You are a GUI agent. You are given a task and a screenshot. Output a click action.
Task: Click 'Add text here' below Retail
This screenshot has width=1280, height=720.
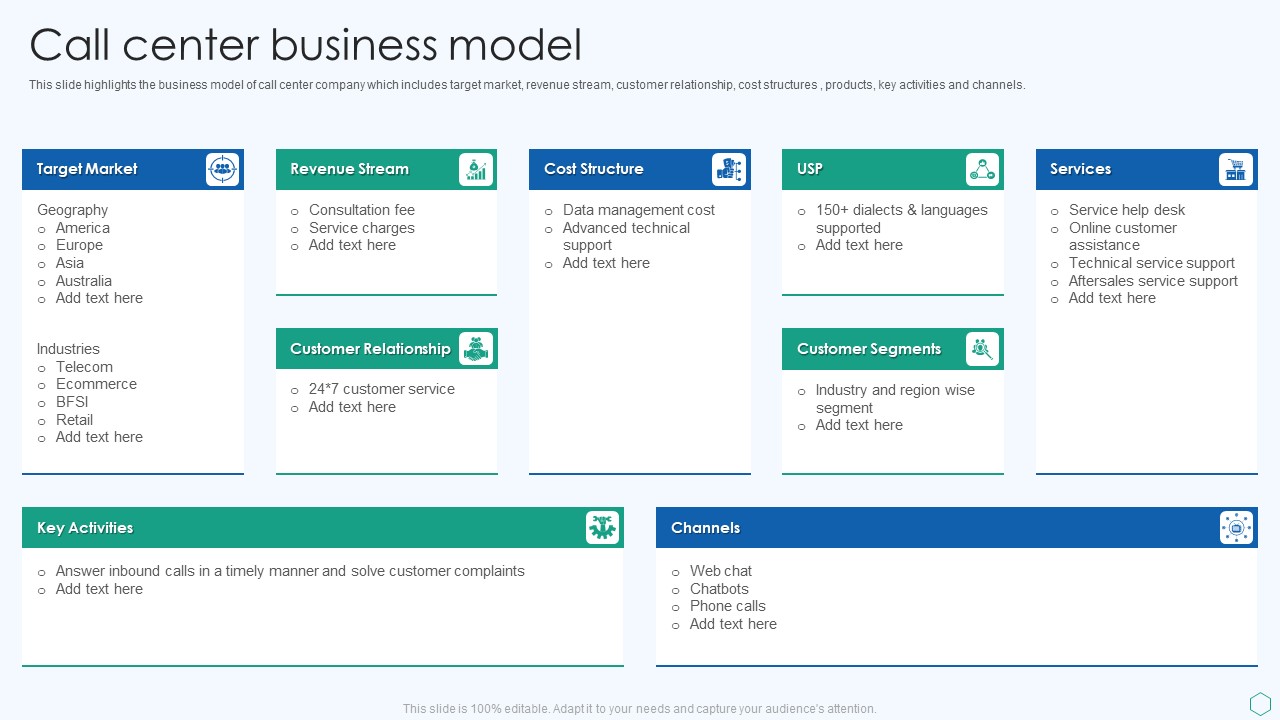(99, 437)
